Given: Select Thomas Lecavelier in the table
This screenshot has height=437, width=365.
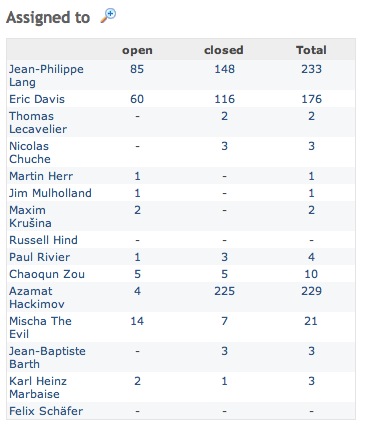Looking at the screenshot, I should point(38,122).
